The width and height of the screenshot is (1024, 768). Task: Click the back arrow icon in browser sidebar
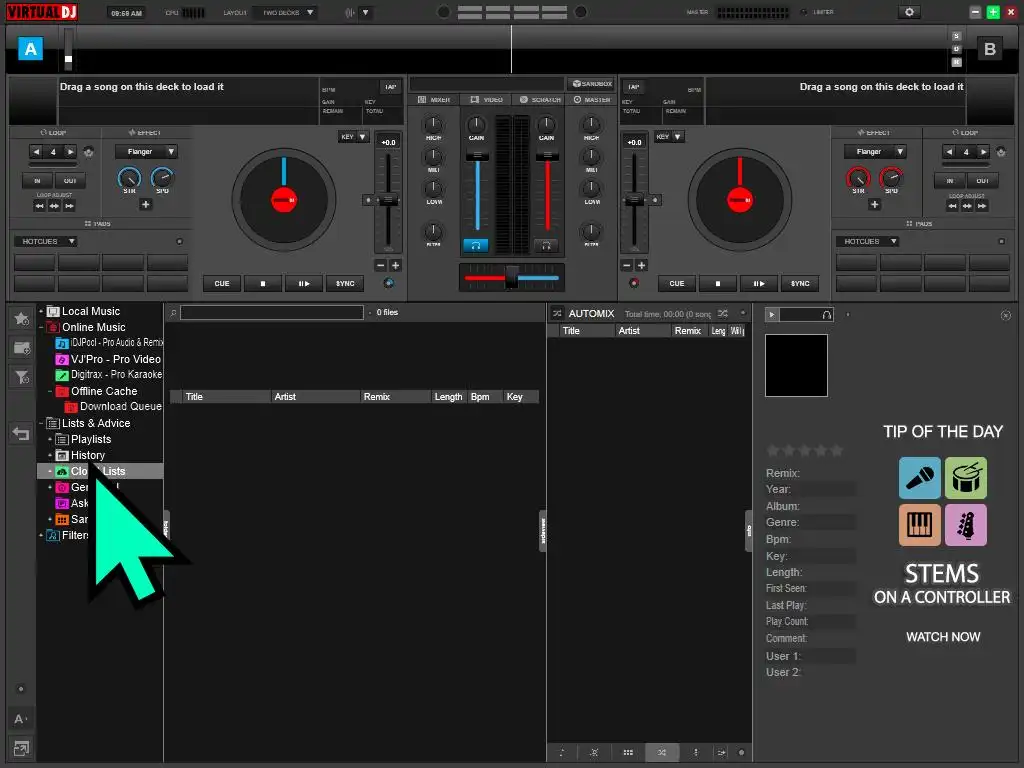[x=21, y=433]
